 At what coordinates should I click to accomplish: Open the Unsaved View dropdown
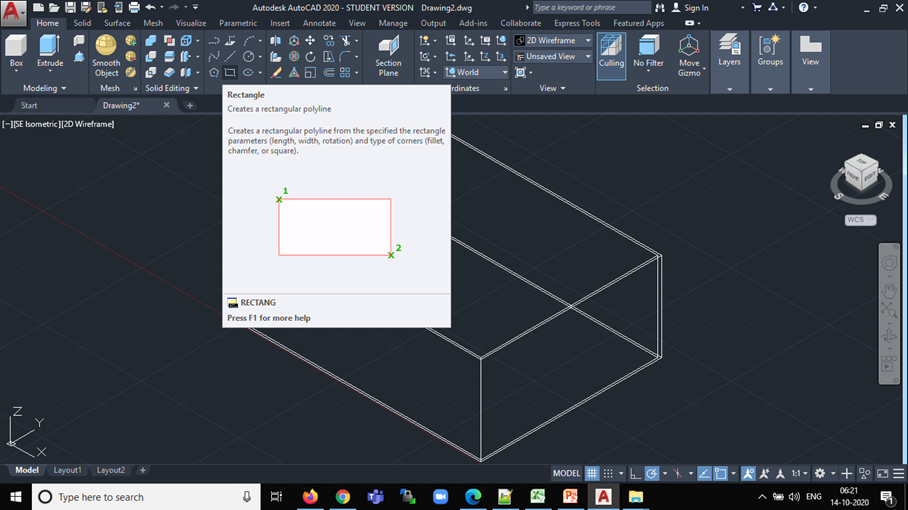[553, 56]
